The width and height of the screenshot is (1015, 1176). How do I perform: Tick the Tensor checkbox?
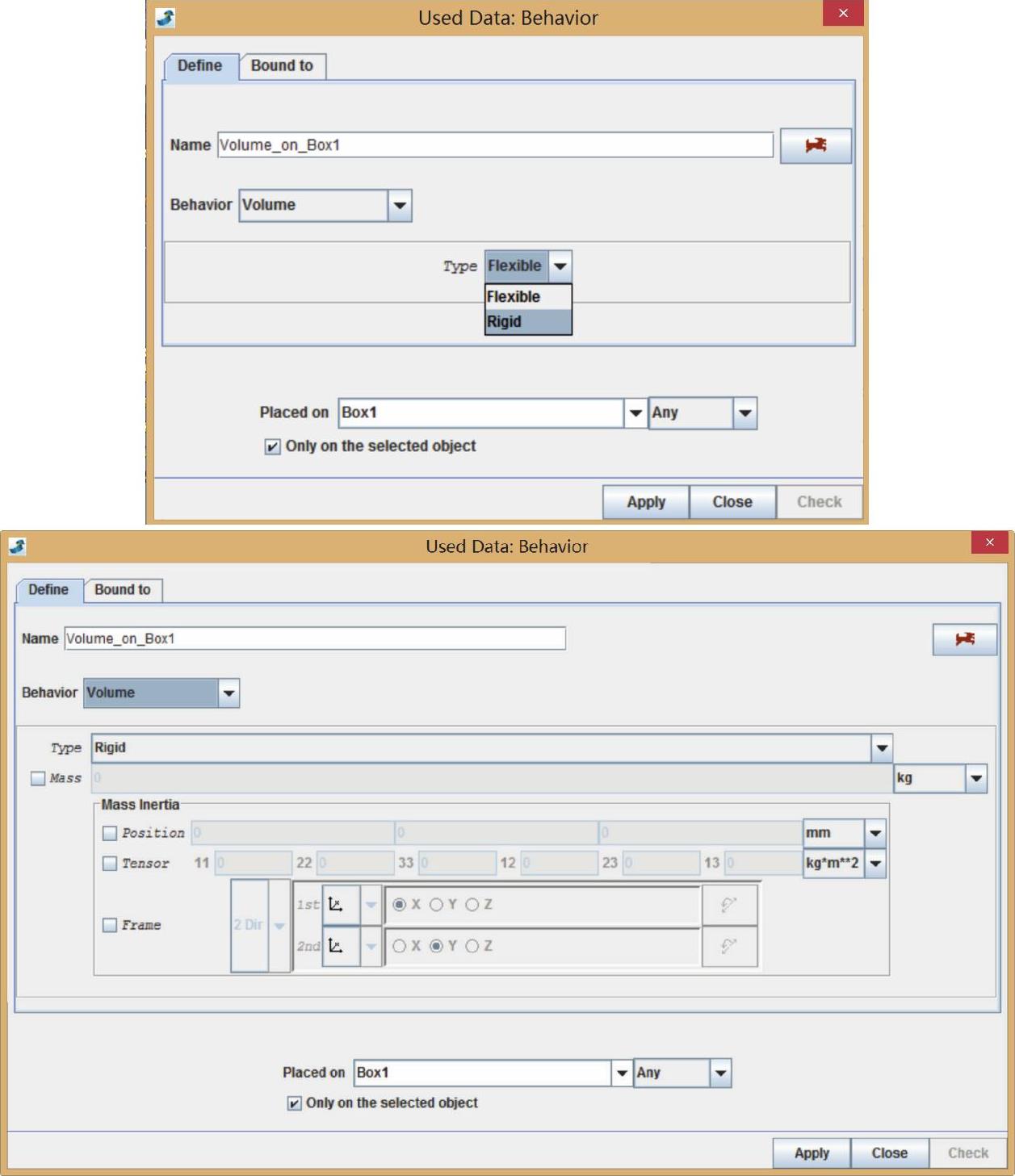(110, 863)
